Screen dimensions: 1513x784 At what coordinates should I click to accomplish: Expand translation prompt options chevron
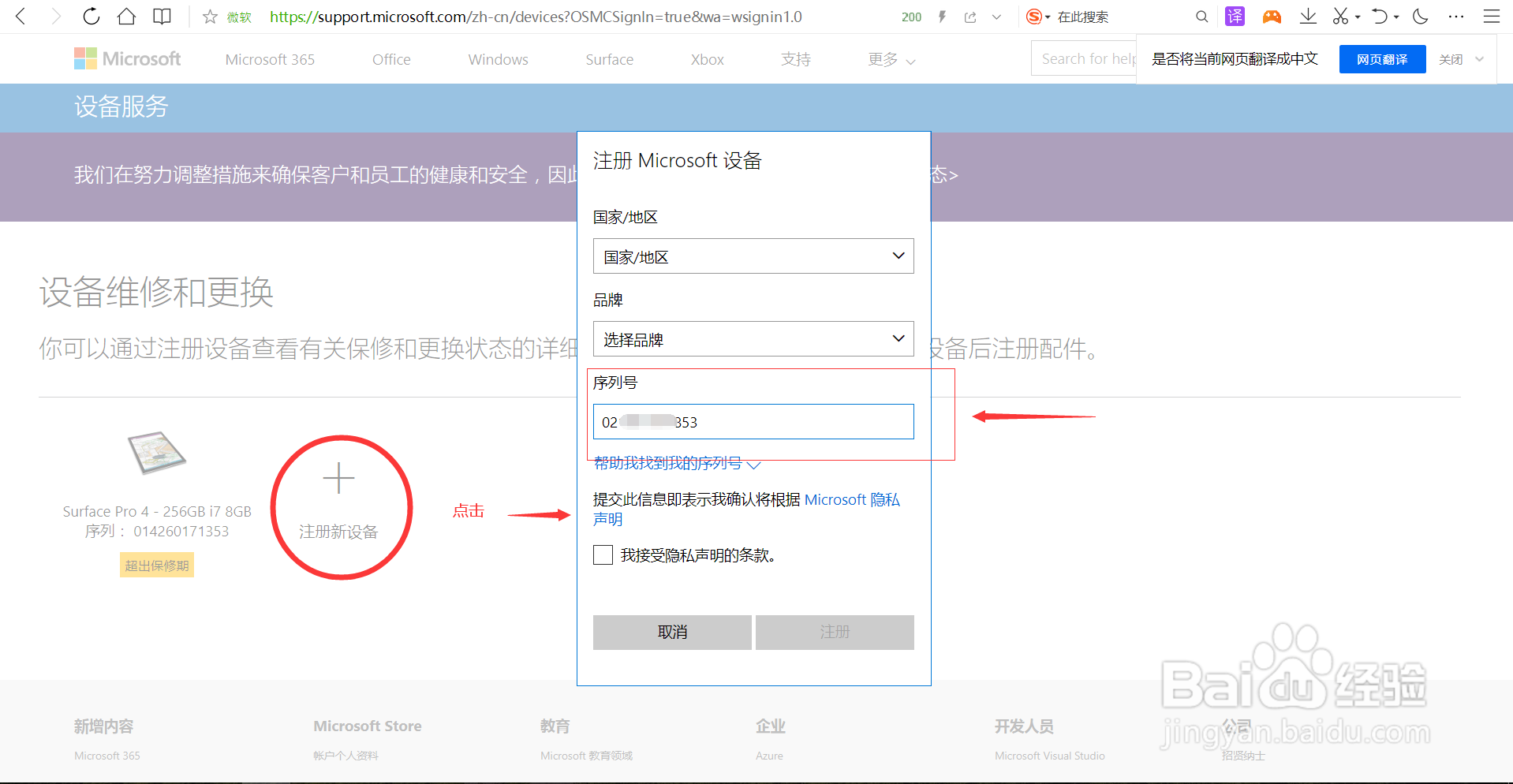(x=1479, y=59)
